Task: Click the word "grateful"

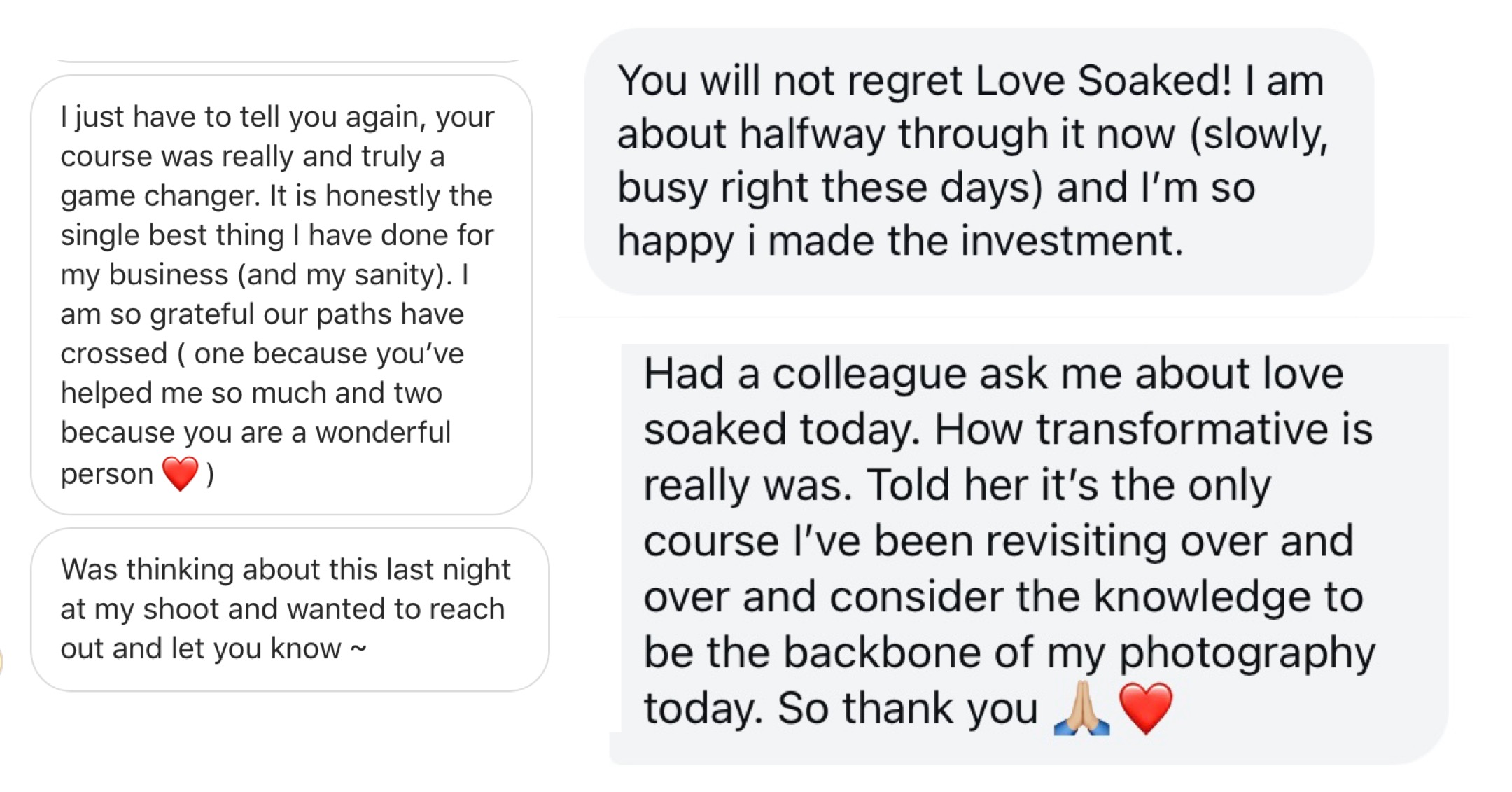Action: [202, 314]
